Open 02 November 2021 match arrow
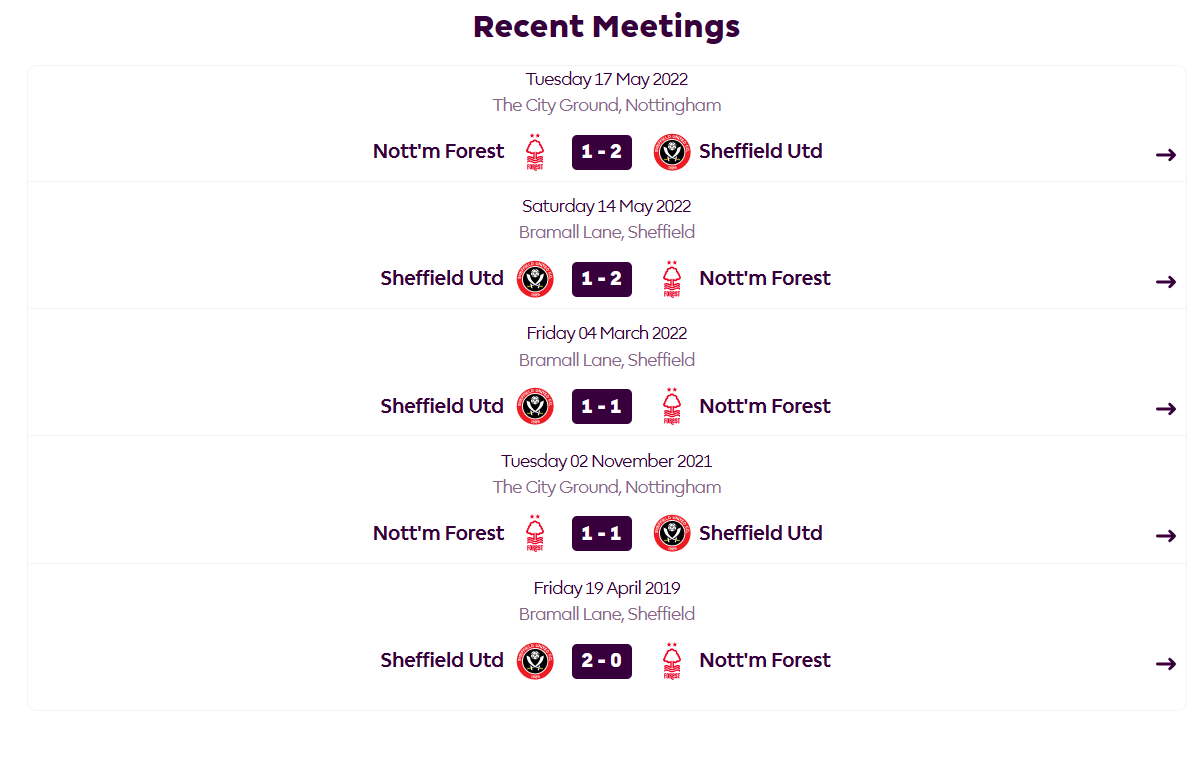1200x772 pixels. click(1165, 536)
